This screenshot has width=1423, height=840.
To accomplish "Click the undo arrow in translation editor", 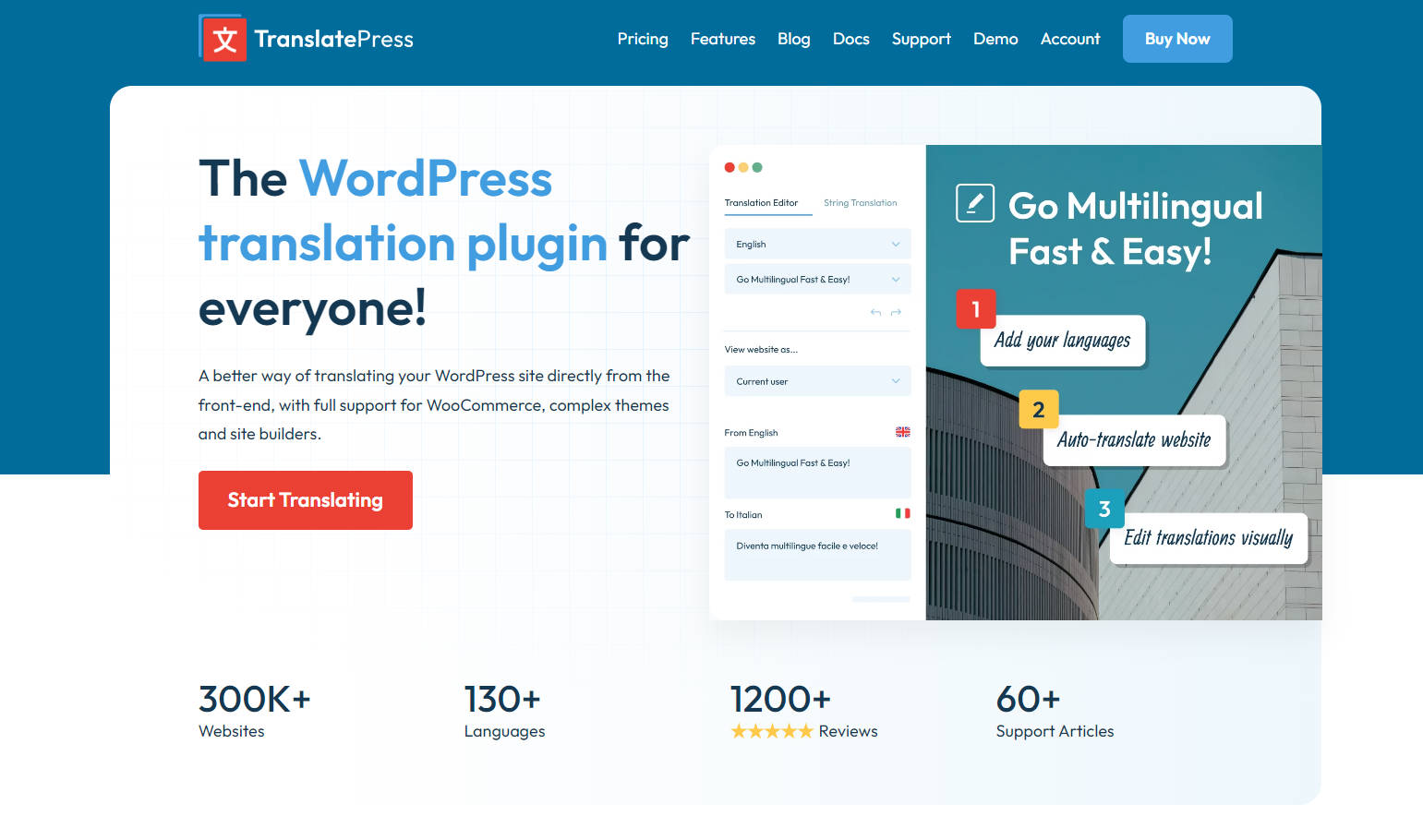I will point(875,313).
